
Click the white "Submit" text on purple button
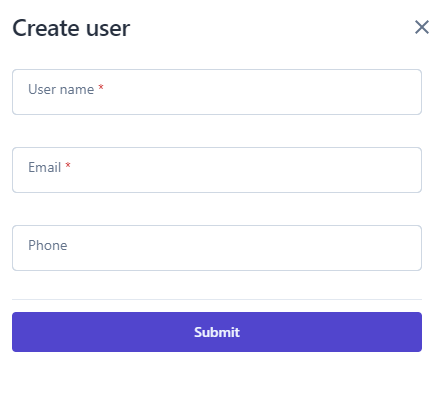pos(217,332)
